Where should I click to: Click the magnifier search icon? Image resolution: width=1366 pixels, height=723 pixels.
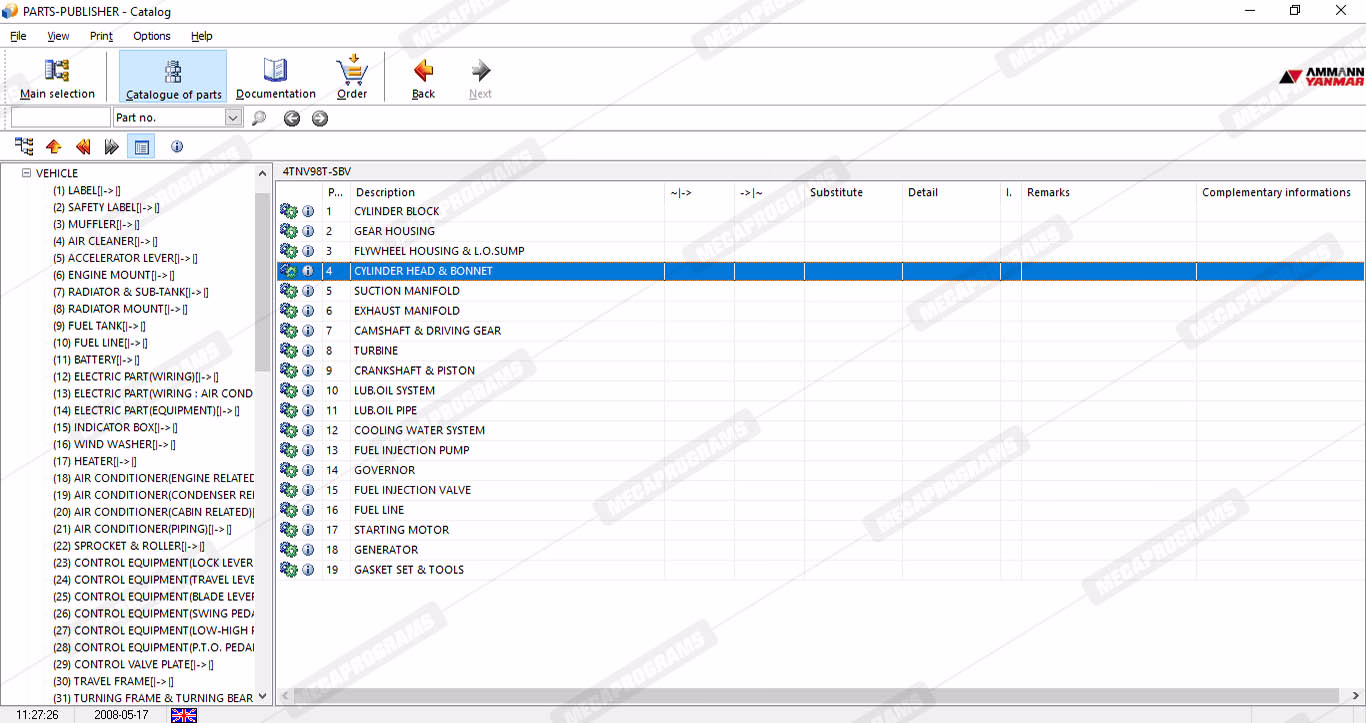click(259, 118)
